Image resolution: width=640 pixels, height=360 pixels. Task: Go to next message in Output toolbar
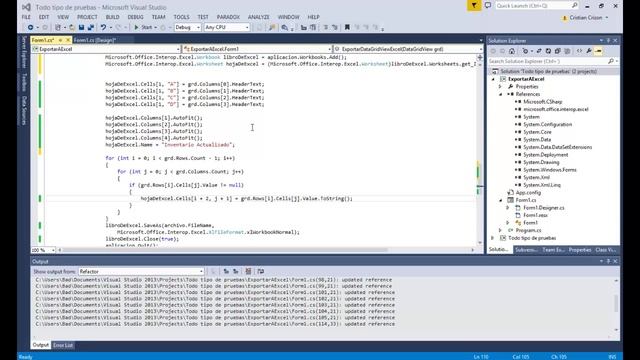pyautogui.click(x=236, y=271)
